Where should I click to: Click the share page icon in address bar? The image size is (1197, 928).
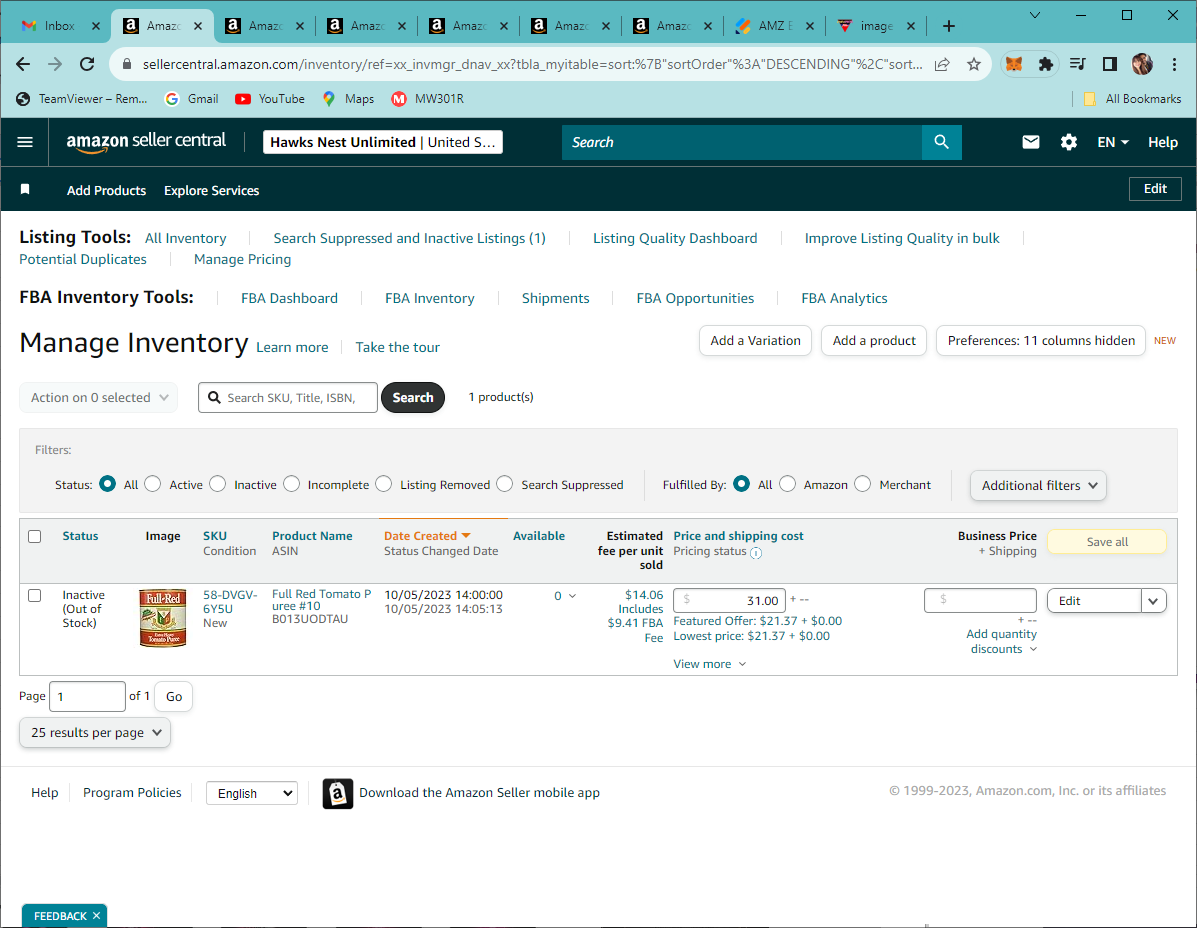942,64
